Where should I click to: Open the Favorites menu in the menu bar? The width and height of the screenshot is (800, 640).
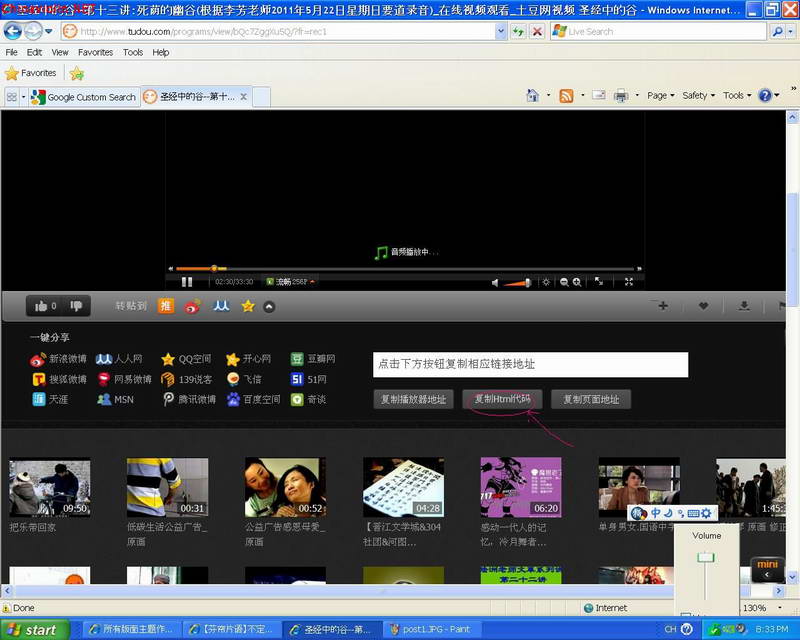(95, 52)
